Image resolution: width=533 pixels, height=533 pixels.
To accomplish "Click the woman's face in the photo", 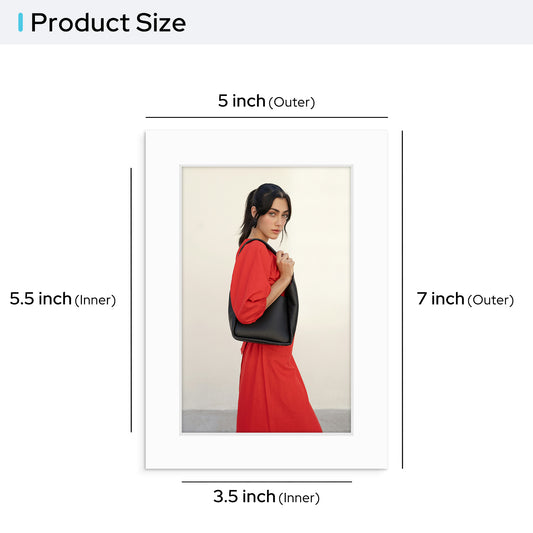I will (277, 221).
